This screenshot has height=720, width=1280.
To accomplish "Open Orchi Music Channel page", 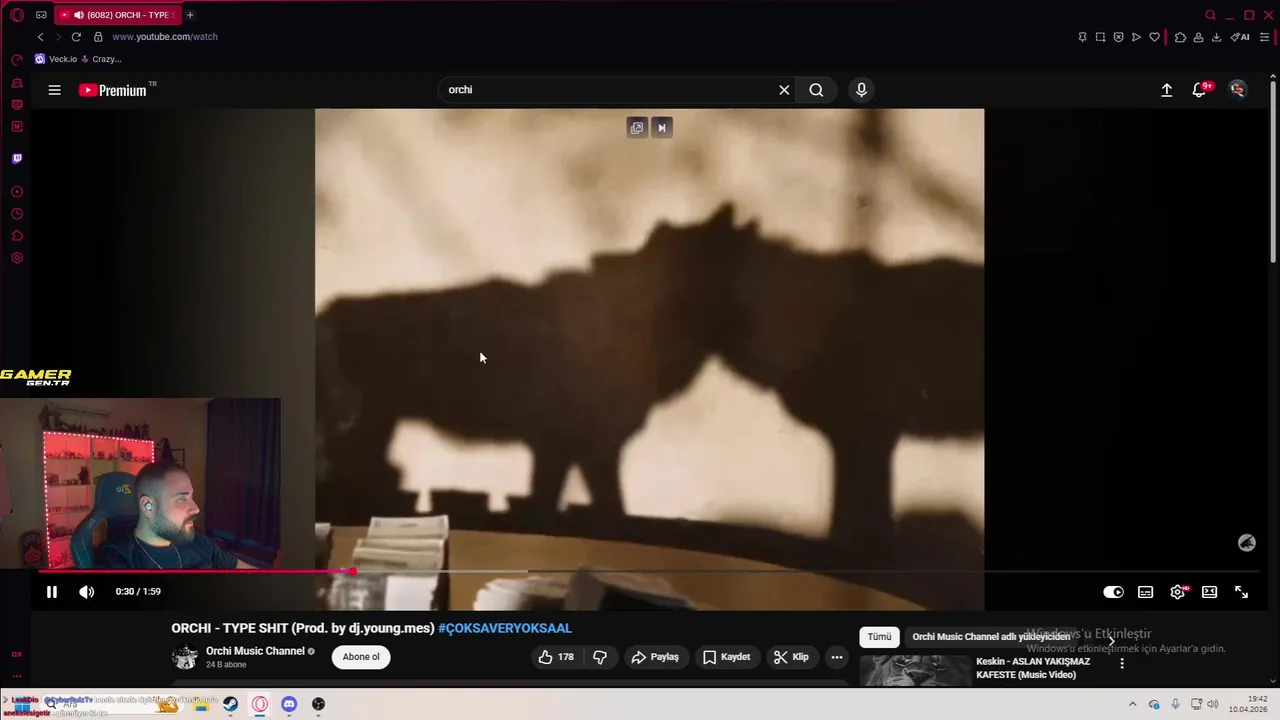I will [255, 651].
